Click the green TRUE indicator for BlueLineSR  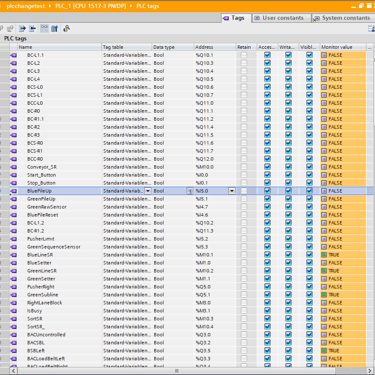pos(324,255)
